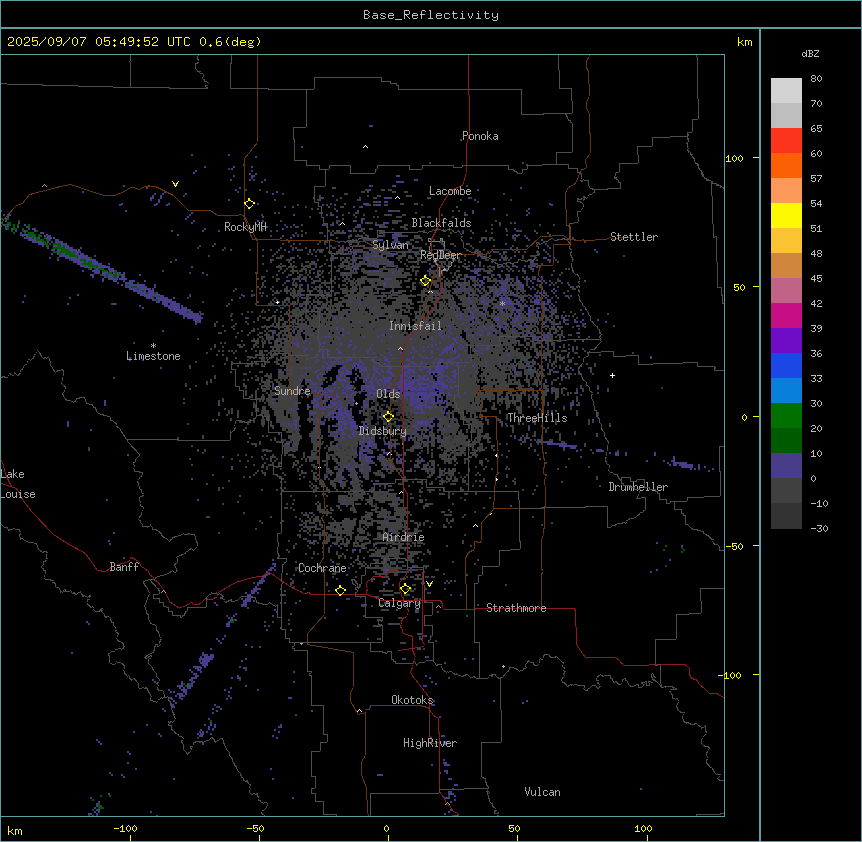Image resolution: width=862 pixels, height=842 pixels.
Task: Select the violet 36–39 dBZ legend swatch
Action: [x=786, y=341]
